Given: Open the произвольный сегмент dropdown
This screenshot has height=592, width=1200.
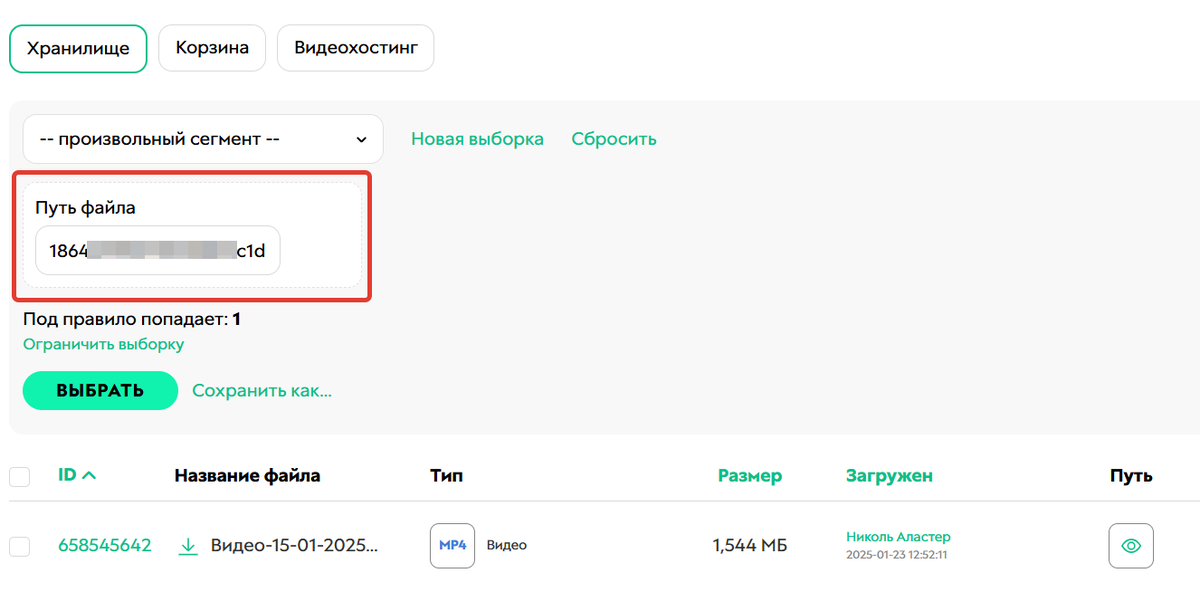Looking at the screenshot, I should pos(200,138).
